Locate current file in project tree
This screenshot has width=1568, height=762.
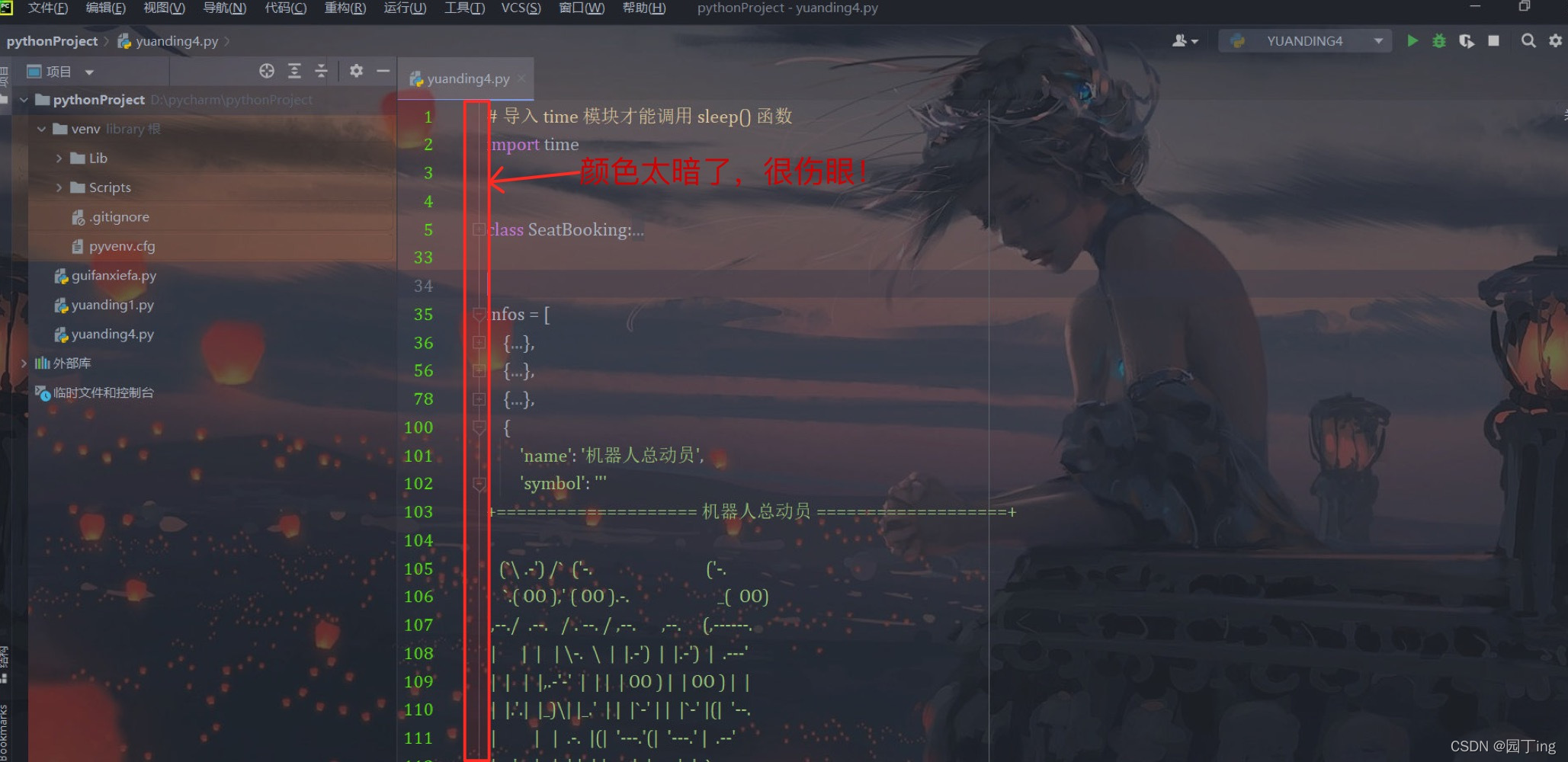[267, 71]
